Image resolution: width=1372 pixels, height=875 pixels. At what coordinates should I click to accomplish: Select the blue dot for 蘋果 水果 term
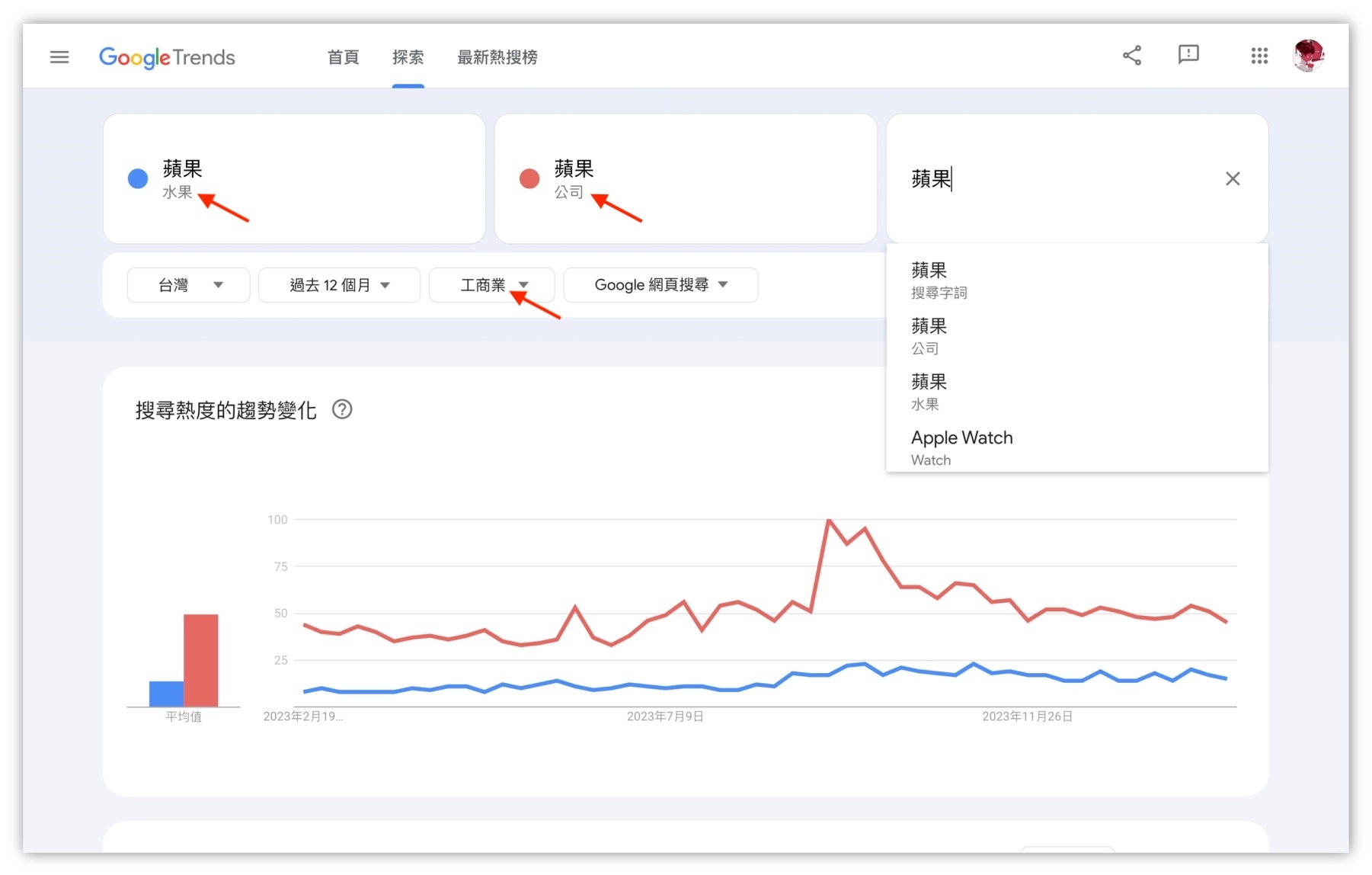coord(138,178)
